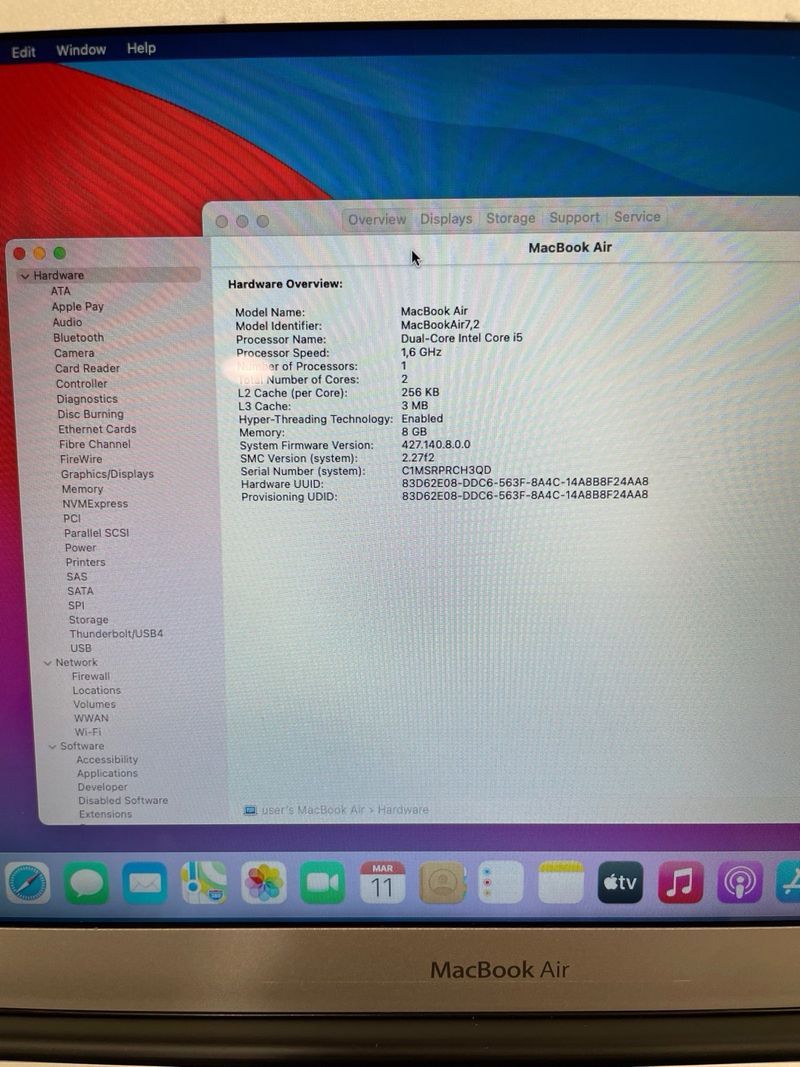Select USB in the sidebar
The height and width of the screenshot is (1067, 800).
coord(80,649)
